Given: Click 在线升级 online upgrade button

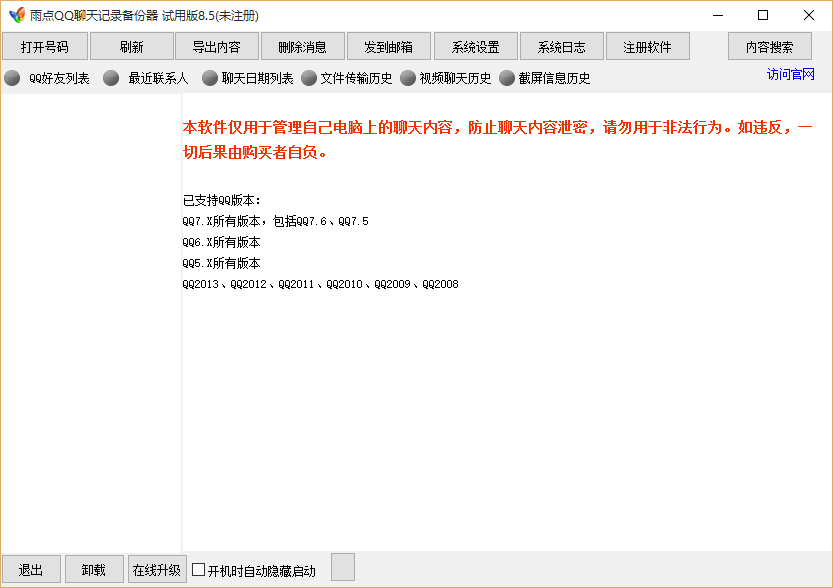Looking at the screenshot, I should (x=156, y=570).
